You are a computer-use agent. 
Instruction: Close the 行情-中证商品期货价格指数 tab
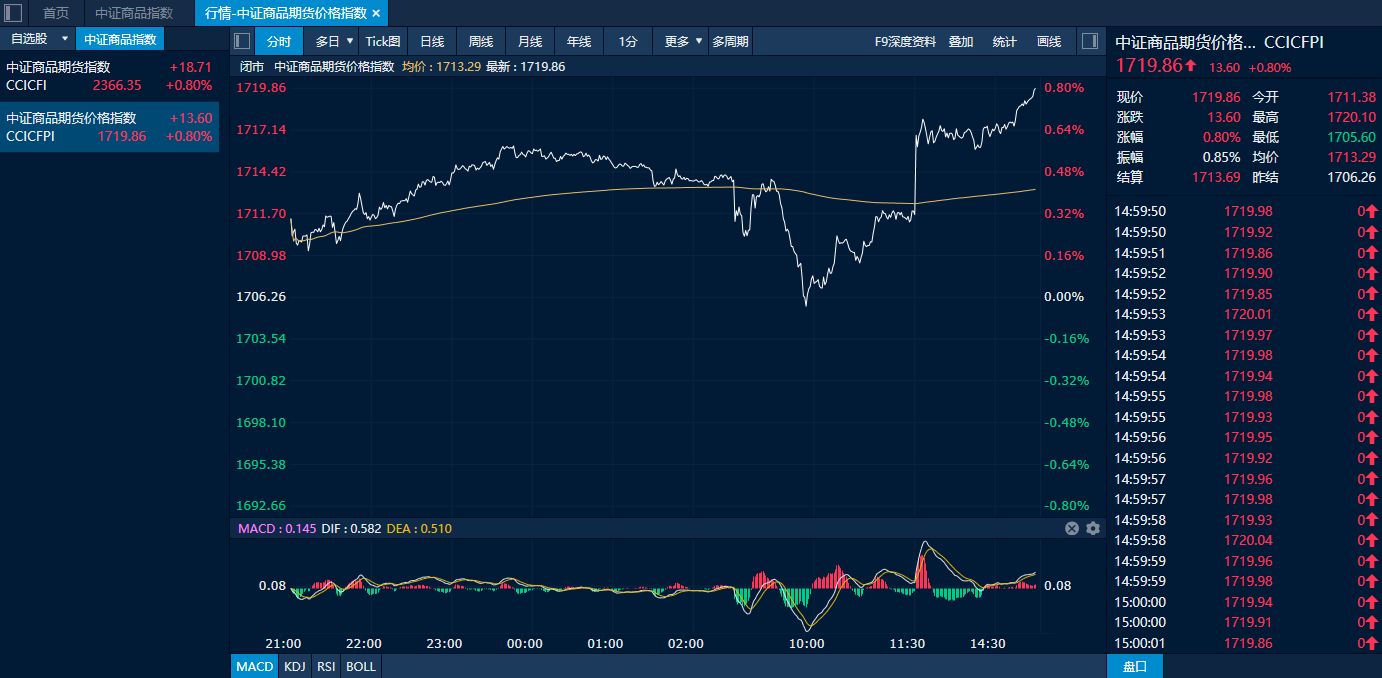click(376, 13)
